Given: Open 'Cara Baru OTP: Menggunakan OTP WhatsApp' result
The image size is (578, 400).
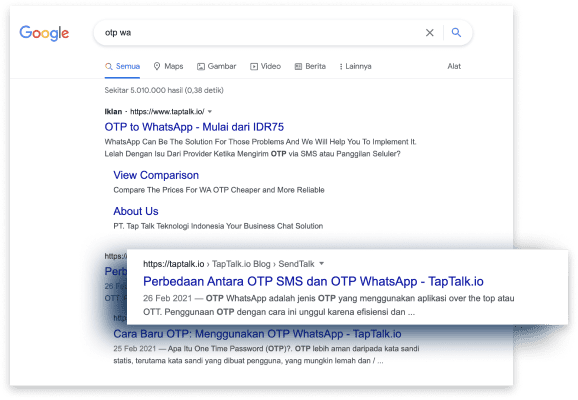Looking at the screenshot, I should pyautogui.click(x=257, y=334).
